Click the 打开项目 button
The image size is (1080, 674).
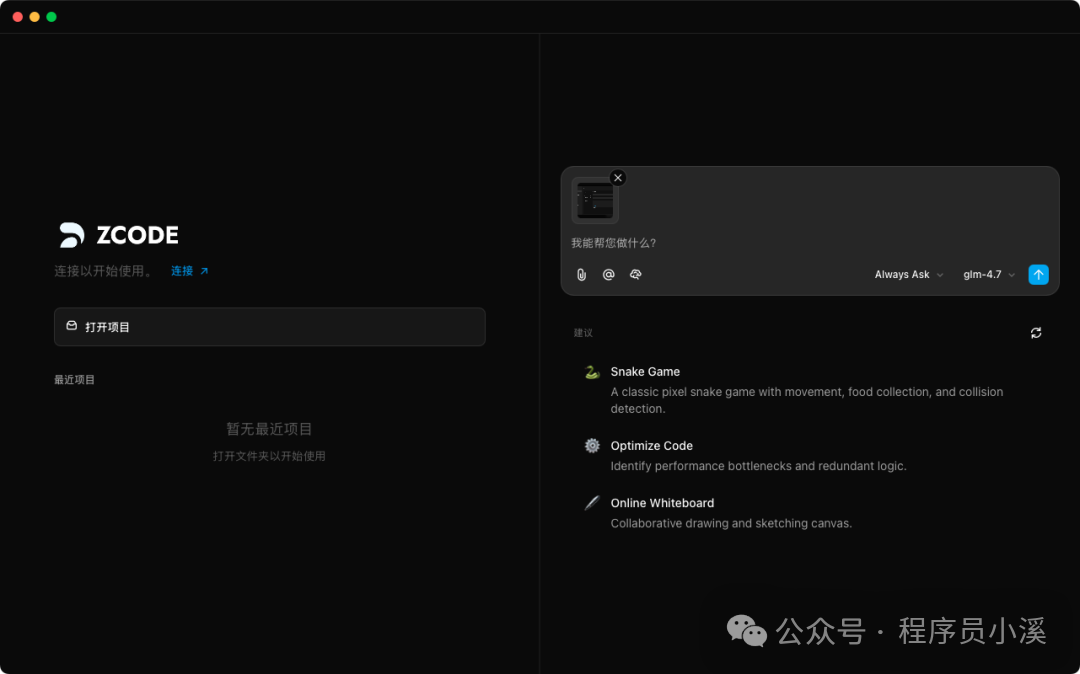click(269, 327)
